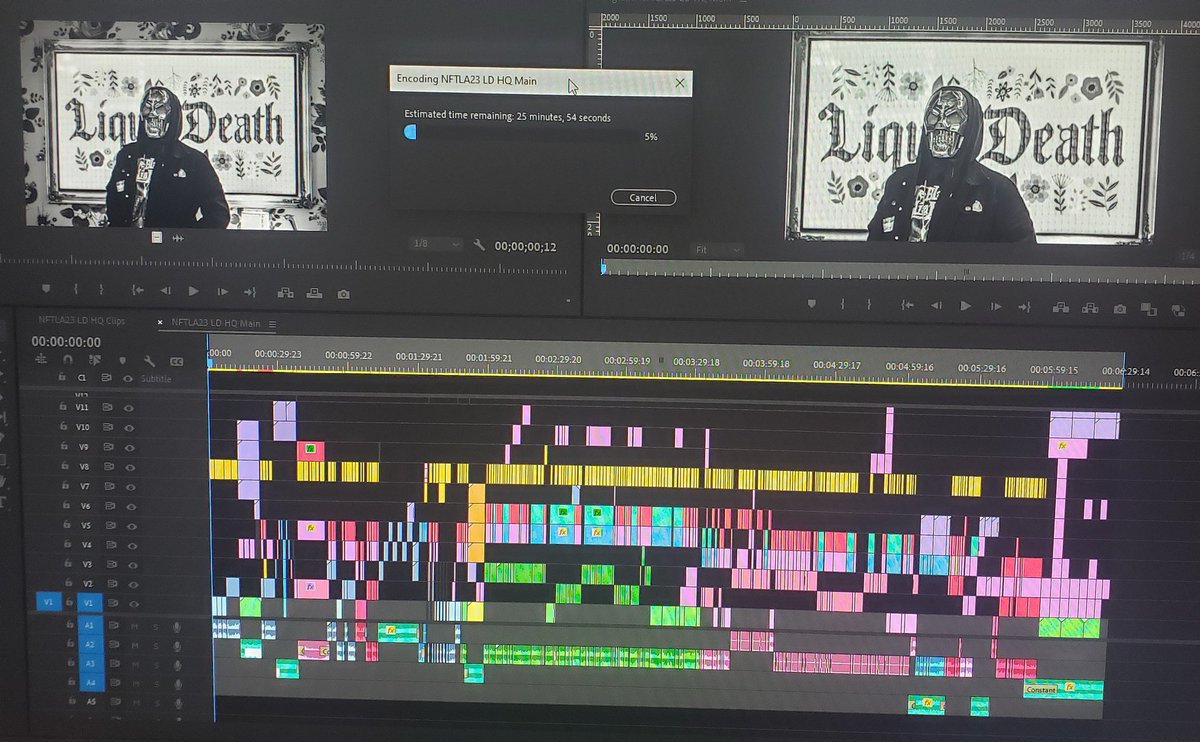
Task: Click Play in the Source monitor
Action: point(193,292)
